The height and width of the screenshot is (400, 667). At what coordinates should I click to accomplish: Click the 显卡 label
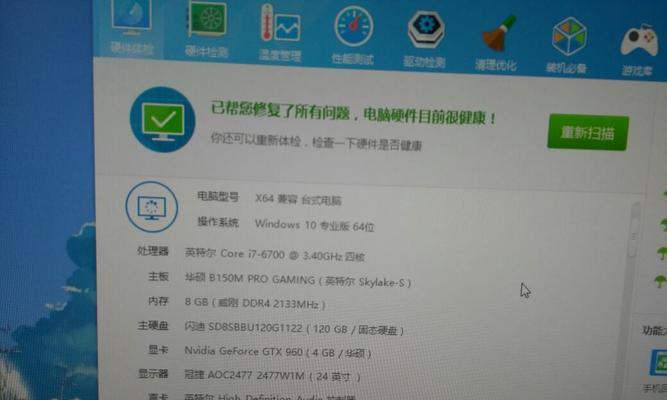point(158,350)
